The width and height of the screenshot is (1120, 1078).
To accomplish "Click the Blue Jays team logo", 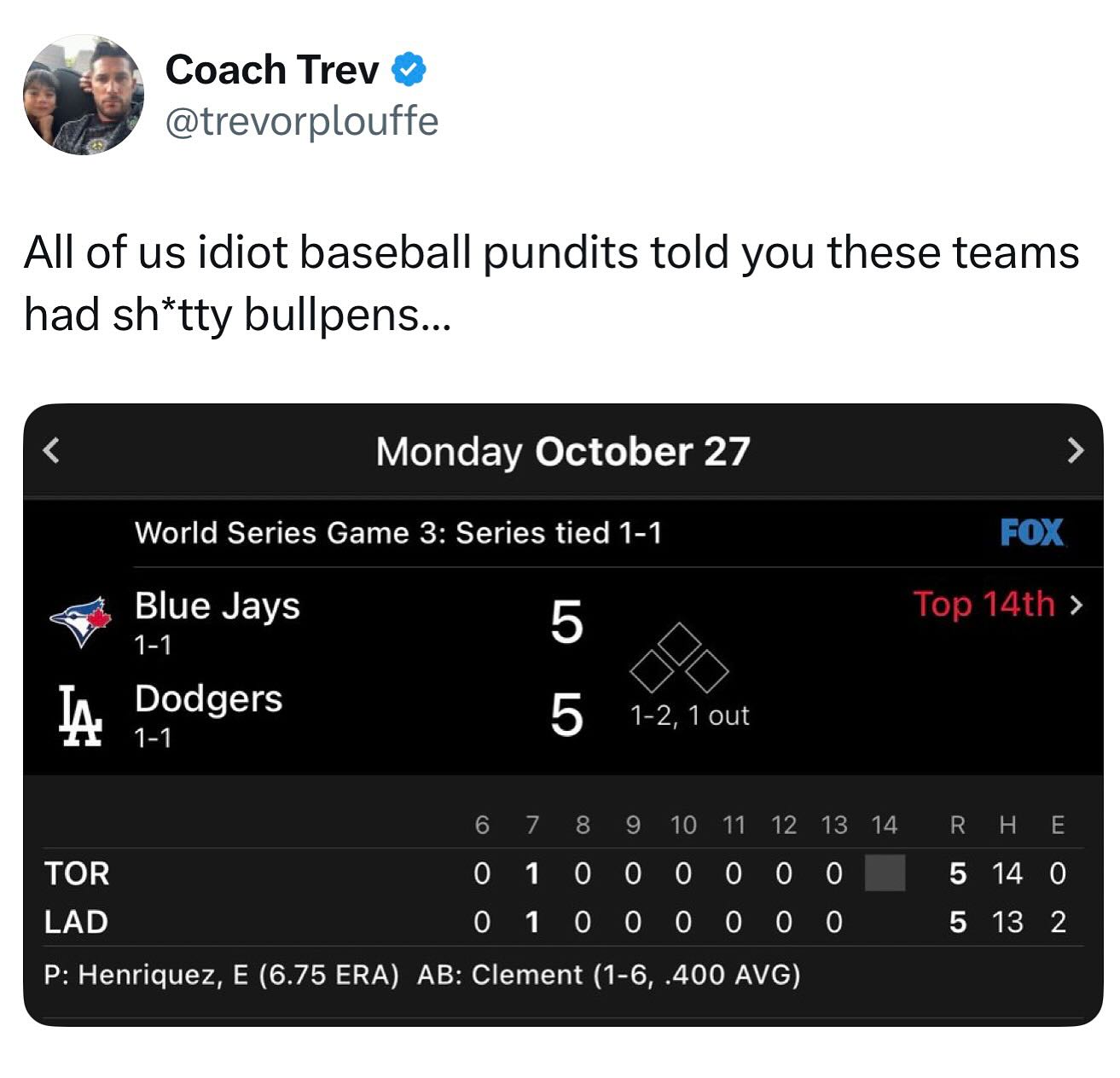I will (x=81, y=622).
